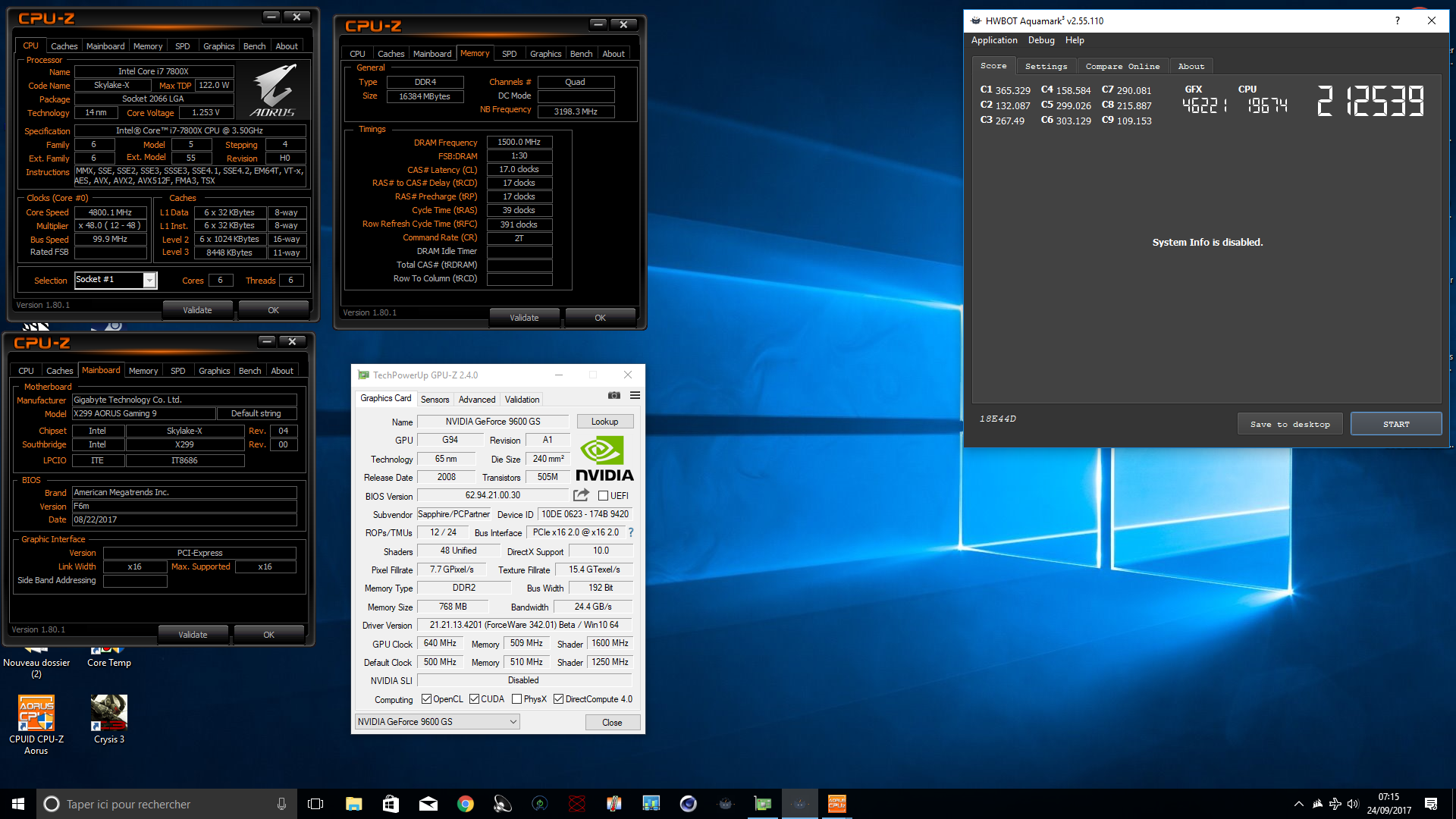The height and width of the screenshot is (819, 1456).
Task: Open Aquamark Compare Online tab
Action: [1122, 67]
